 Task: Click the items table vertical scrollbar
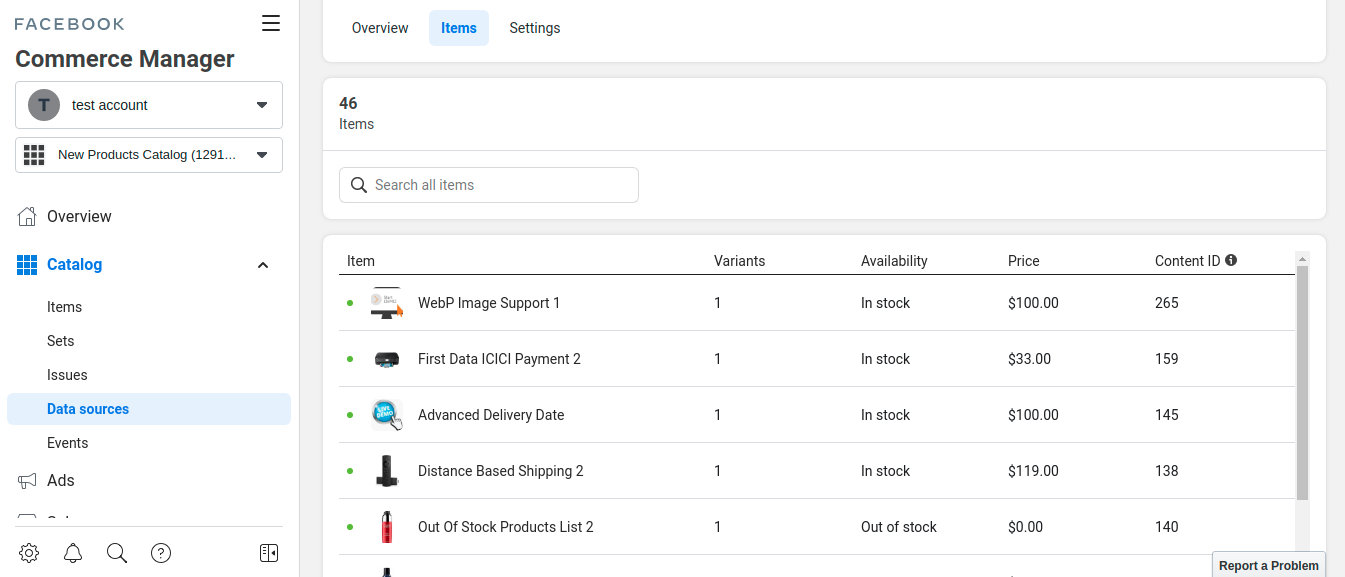1302,380
